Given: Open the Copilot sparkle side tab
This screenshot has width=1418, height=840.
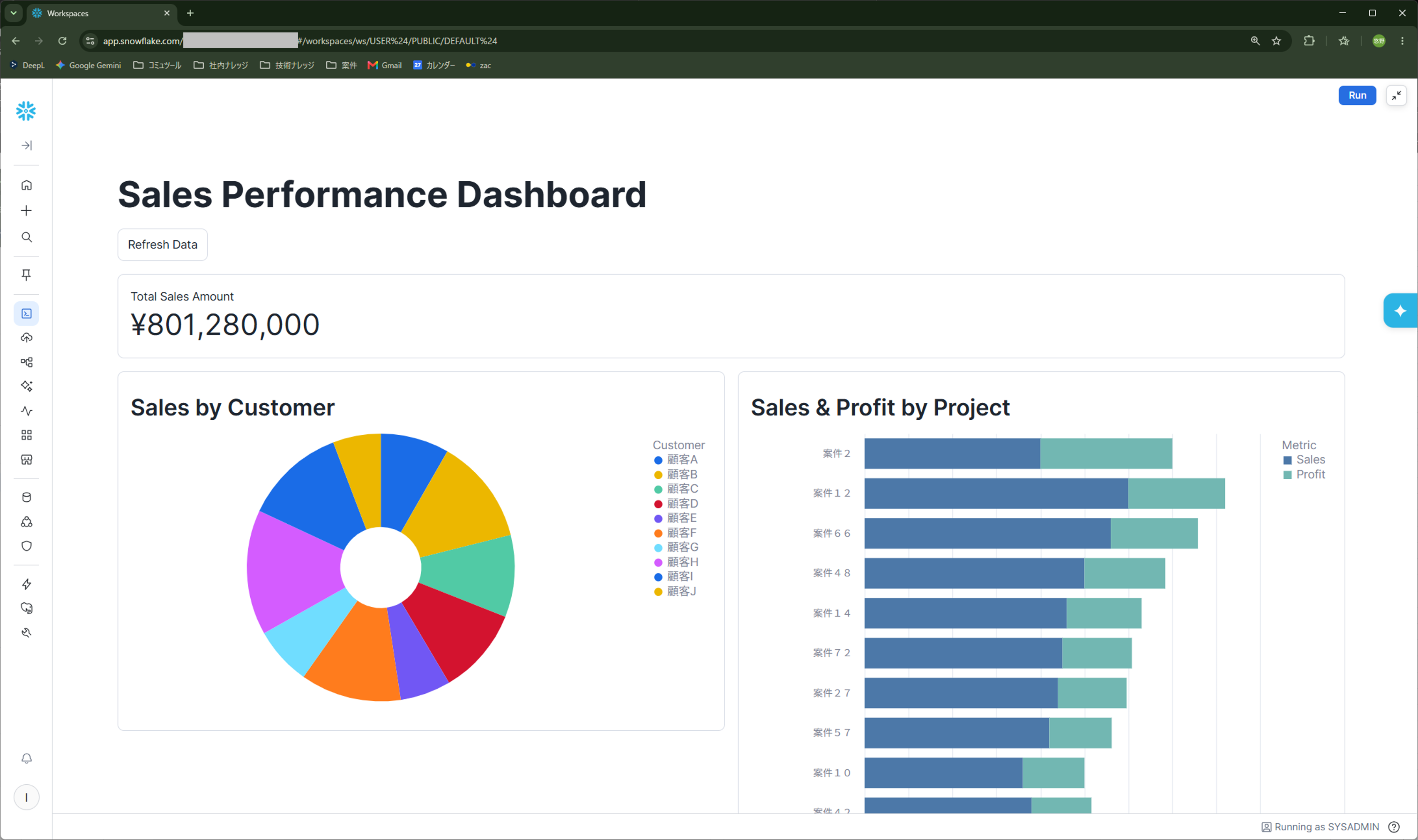Looking at the screenshot, I should 1400,311.
